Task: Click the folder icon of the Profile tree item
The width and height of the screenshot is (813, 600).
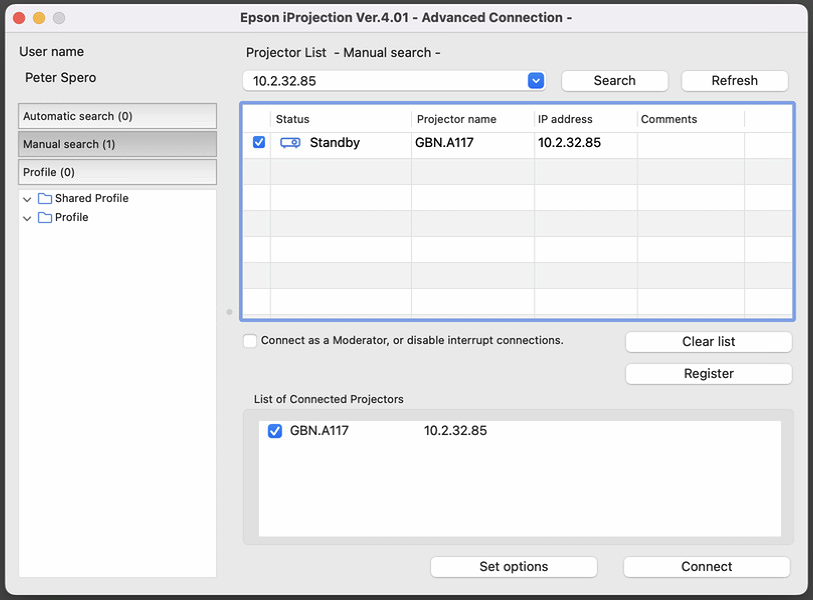Action: 45,218
